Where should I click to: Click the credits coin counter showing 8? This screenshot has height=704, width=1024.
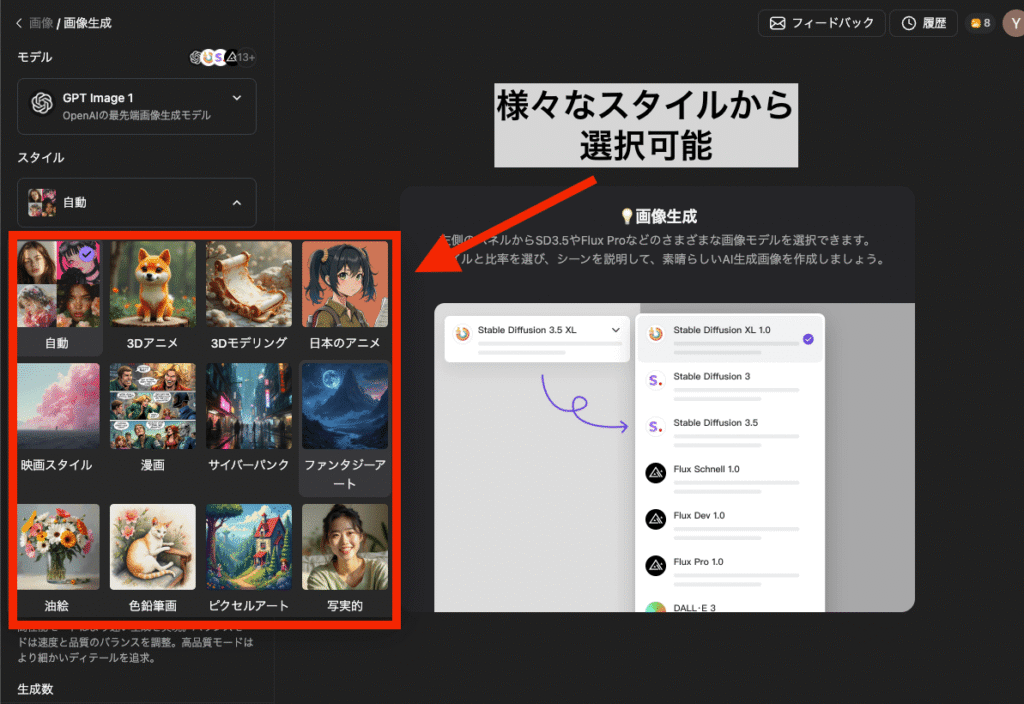[980, 23]
